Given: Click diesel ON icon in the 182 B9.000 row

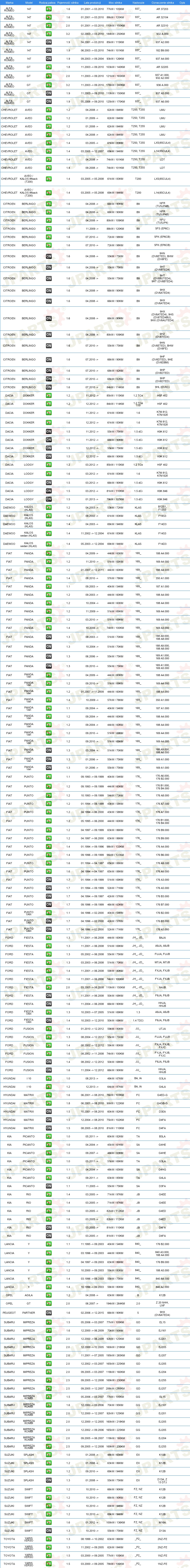Looking at the screenshot, I should [49, 50].
